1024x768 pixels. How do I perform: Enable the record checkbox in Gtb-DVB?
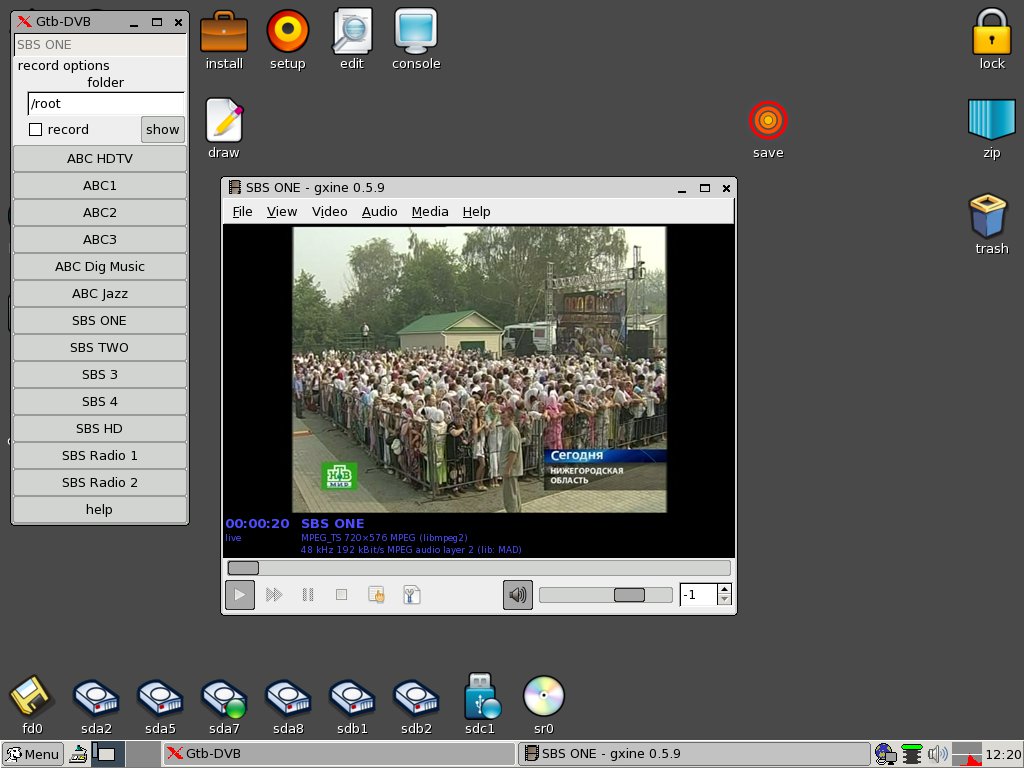click(x=36, y=129)
